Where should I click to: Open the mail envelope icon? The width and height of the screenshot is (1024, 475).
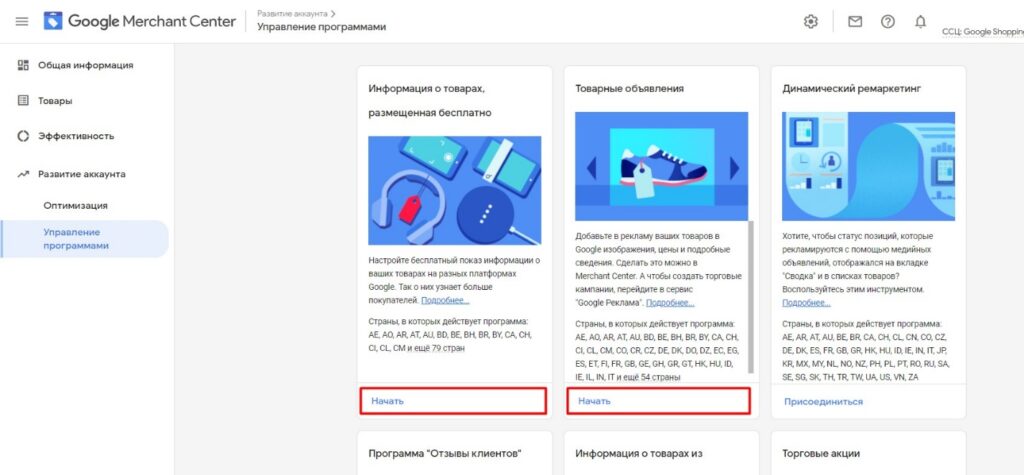[x=855, y=22]
